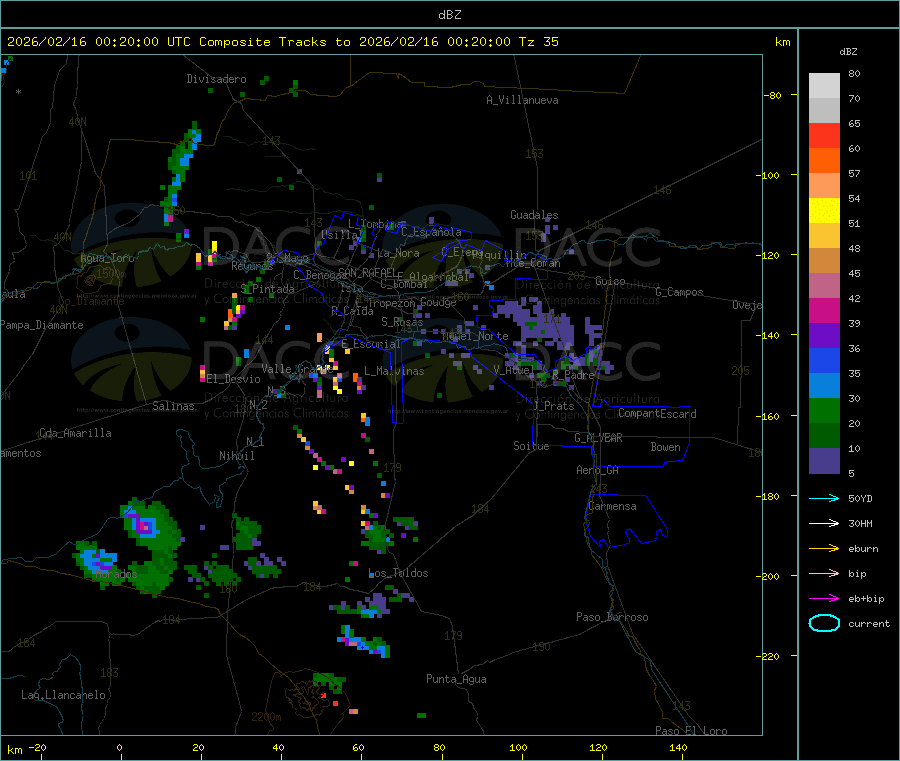Click the dBZ title at top

(449, 14)
